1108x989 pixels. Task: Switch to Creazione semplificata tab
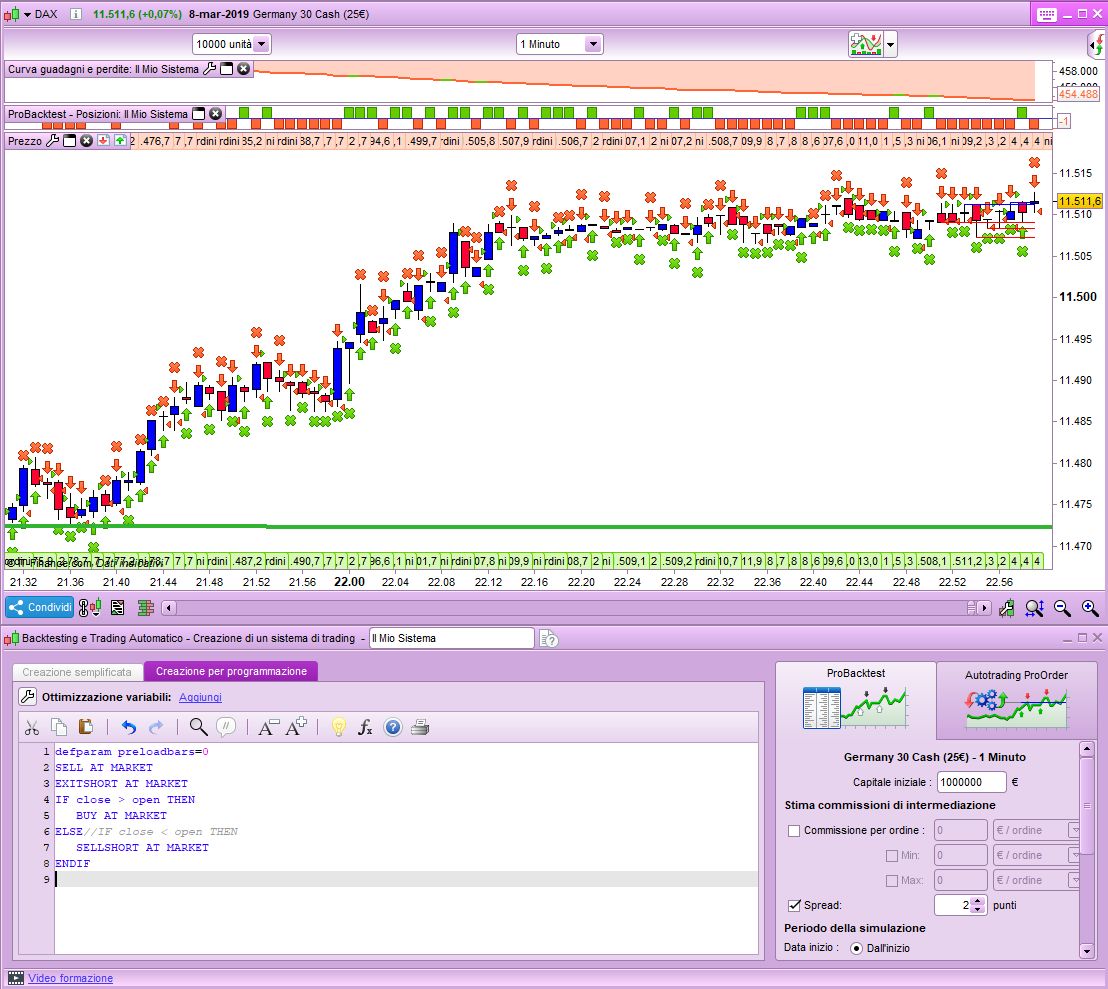pyautogui.click(x=77, y=671)
